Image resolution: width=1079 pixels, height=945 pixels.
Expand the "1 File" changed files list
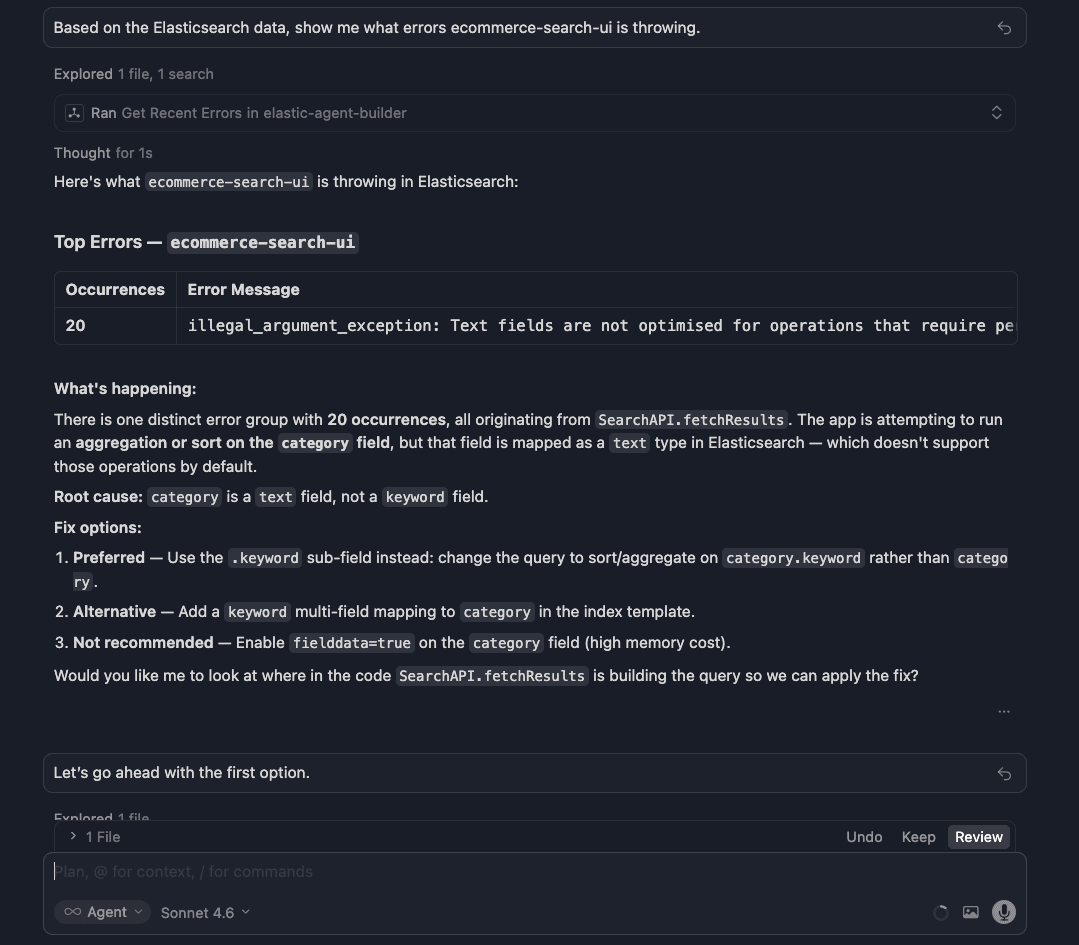tap(97, 836)
